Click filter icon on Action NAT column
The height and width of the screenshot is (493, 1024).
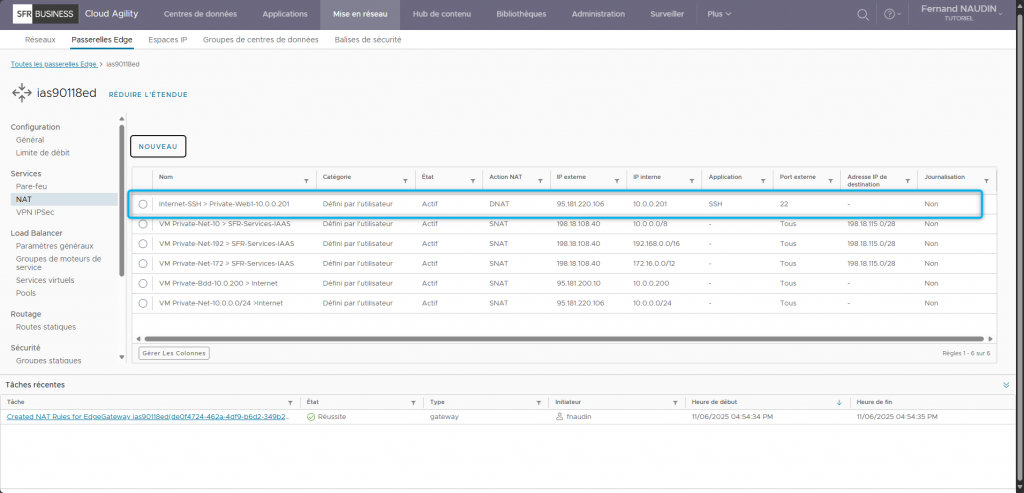coord(541,181)
